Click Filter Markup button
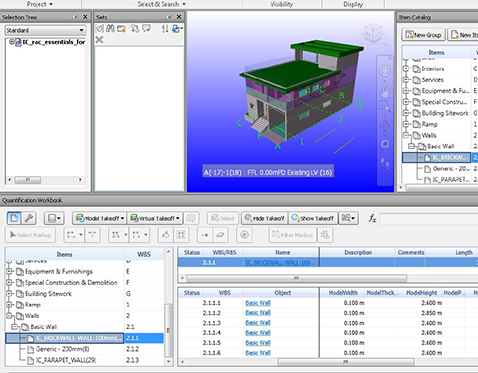Image resolution: width=478 pixels, height=373 pixels. click(x=293, y=235)
